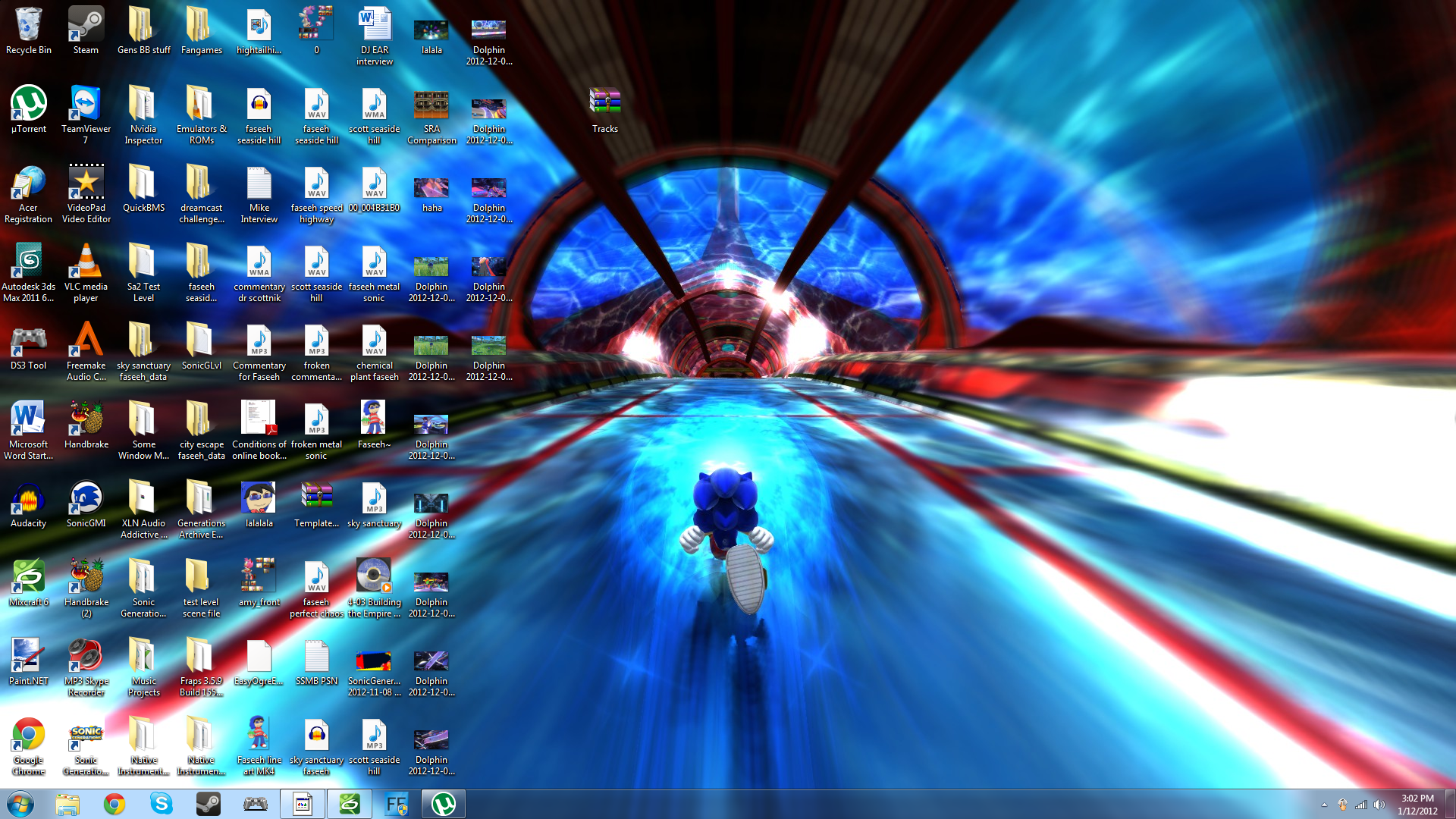Select the Faseeh~ character image file
The height and width of the screenshot is (819, 1456).
click(375, 425)
